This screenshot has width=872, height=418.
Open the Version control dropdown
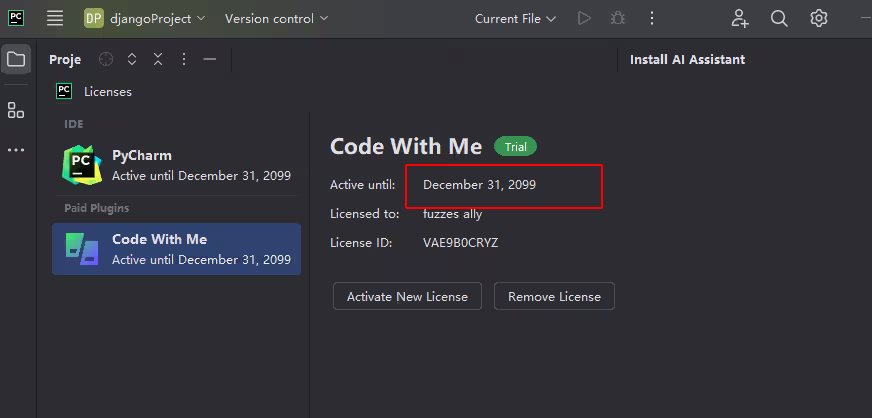point(276,18)
